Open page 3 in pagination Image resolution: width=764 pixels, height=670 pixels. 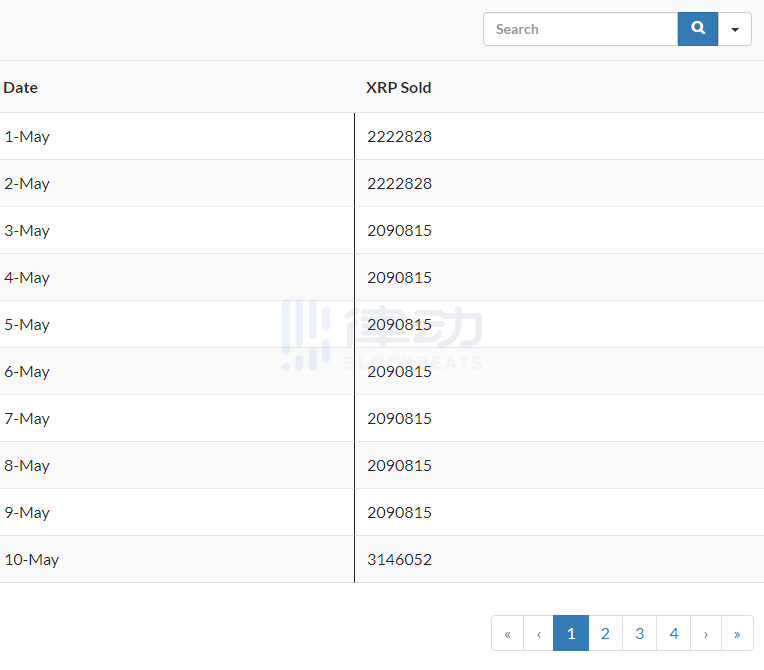640,633
